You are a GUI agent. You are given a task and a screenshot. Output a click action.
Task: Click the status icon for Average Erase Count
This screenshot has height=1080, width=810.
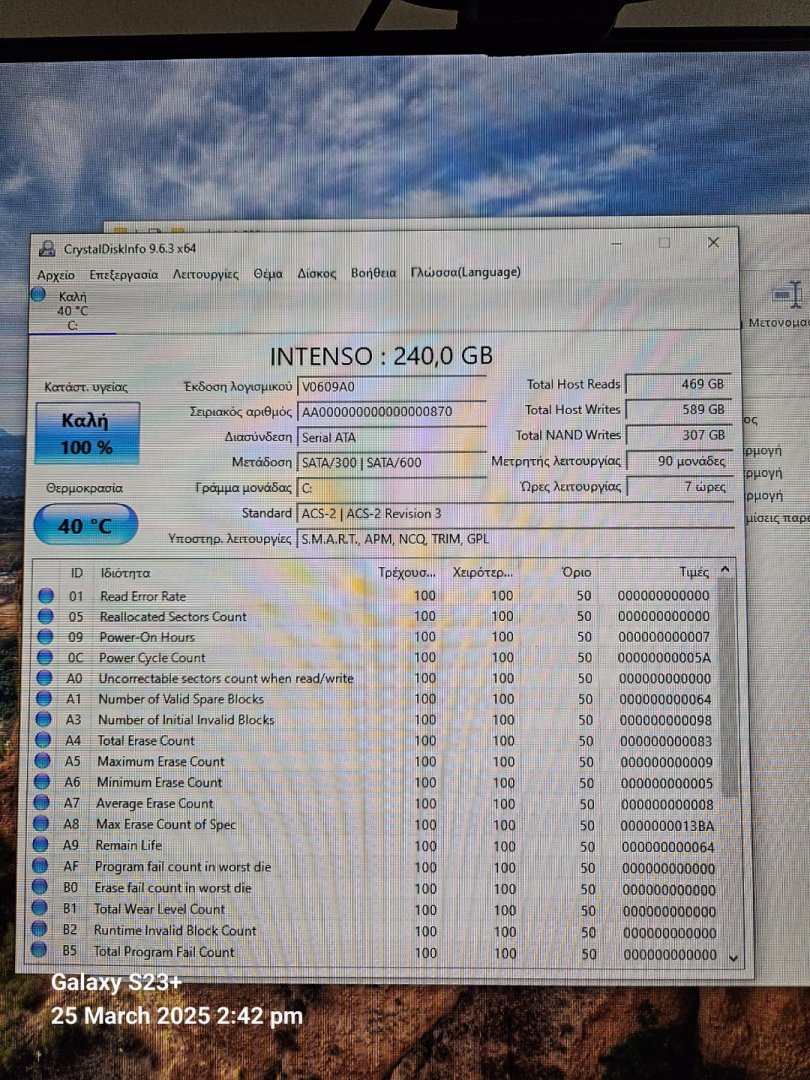[x=41, y=802]
